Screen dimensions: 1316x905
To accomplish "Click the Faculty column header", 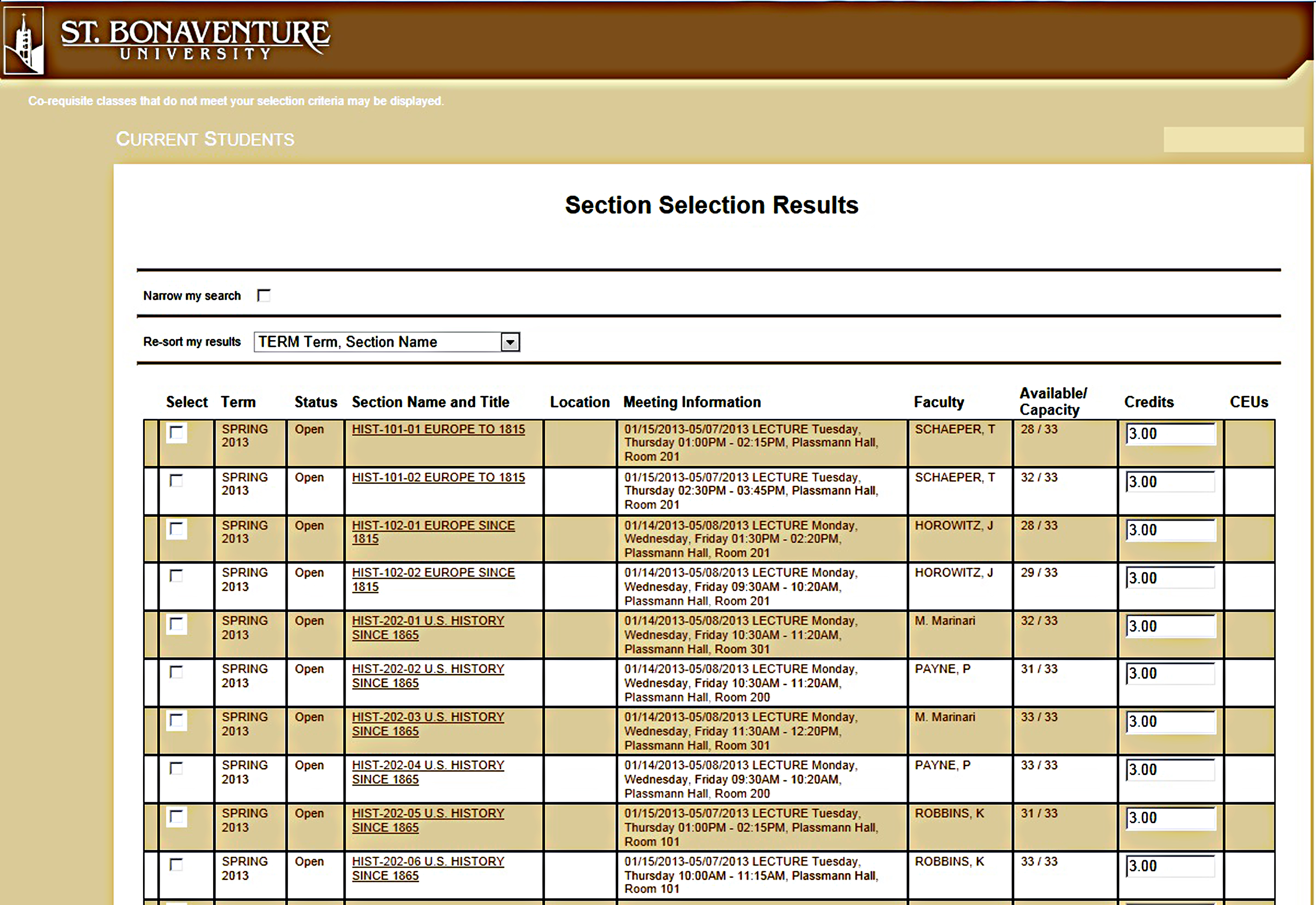I will coord(939,402).
